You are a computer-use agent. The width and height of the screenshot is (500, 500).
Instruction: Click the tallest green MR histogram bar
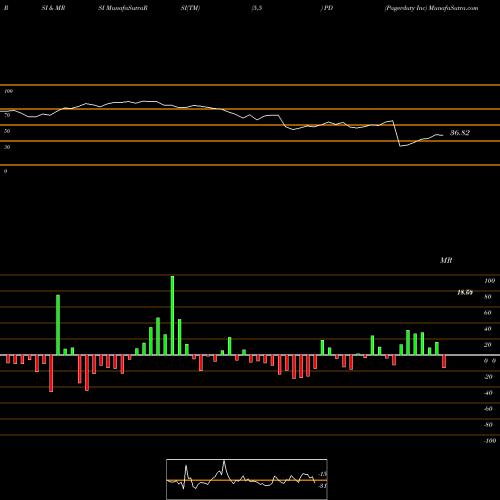tap(172, 315)
